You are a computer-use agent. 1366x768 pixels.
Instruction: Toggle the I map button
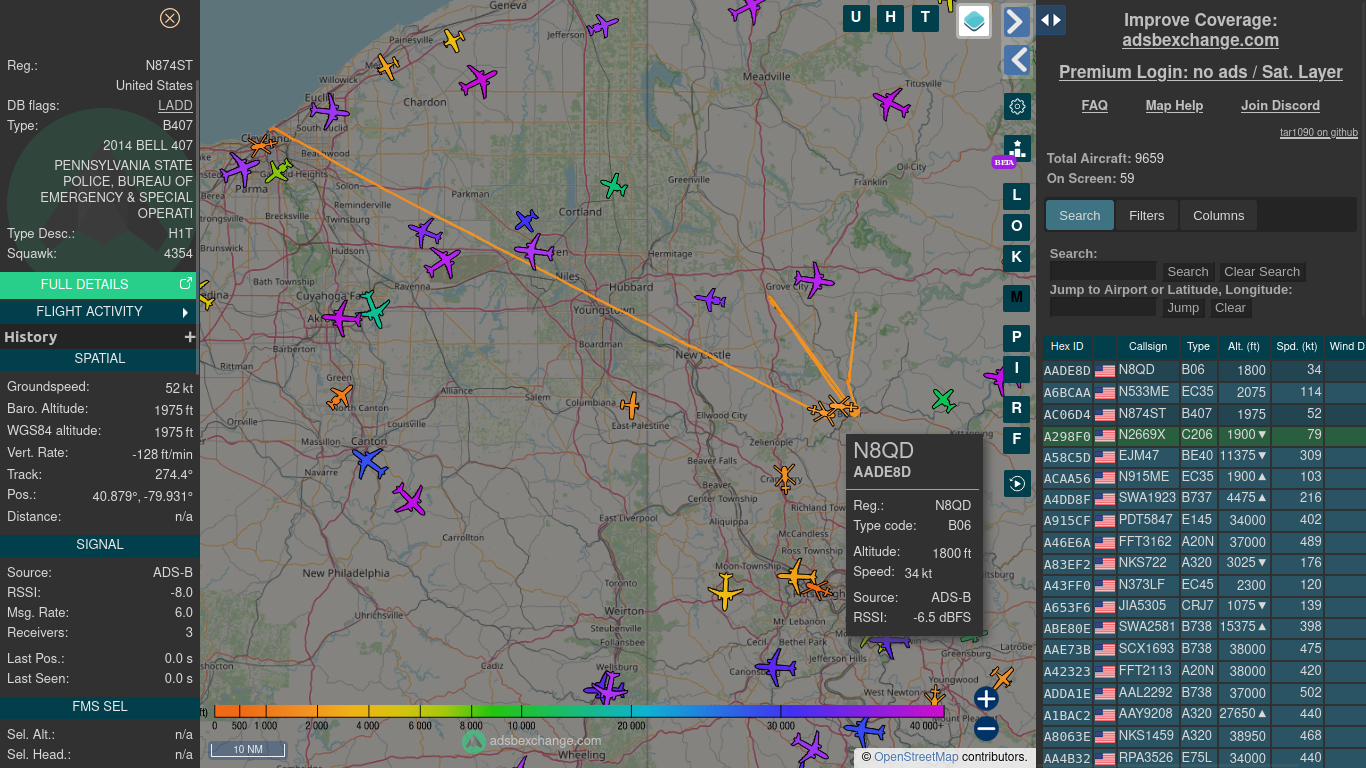pyautogui.click(x=1017, y=369)
